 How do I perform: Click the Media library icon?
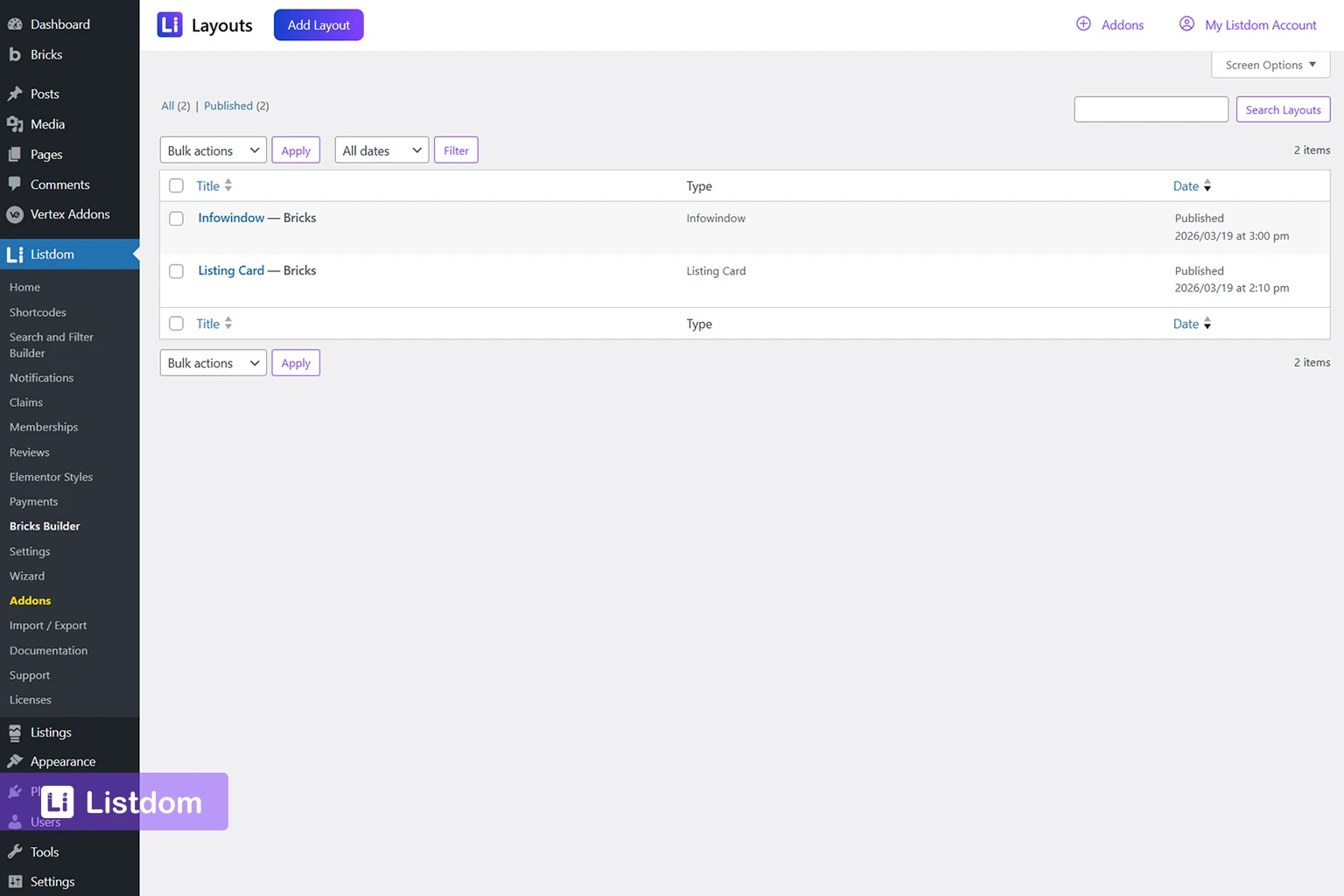tap(15, 124)
